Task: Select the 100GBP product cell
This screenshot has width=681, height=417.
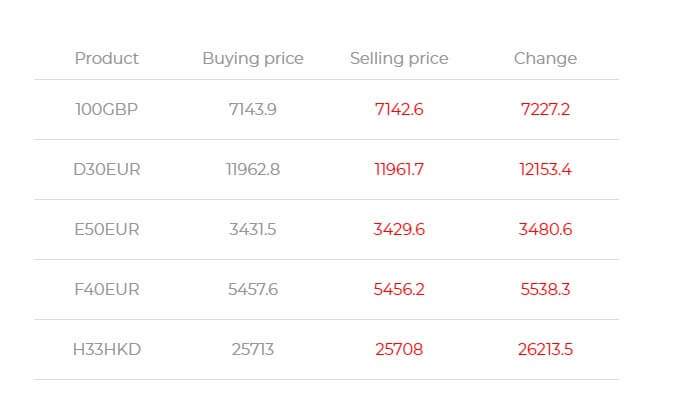Action: click(x=106, y=109)
